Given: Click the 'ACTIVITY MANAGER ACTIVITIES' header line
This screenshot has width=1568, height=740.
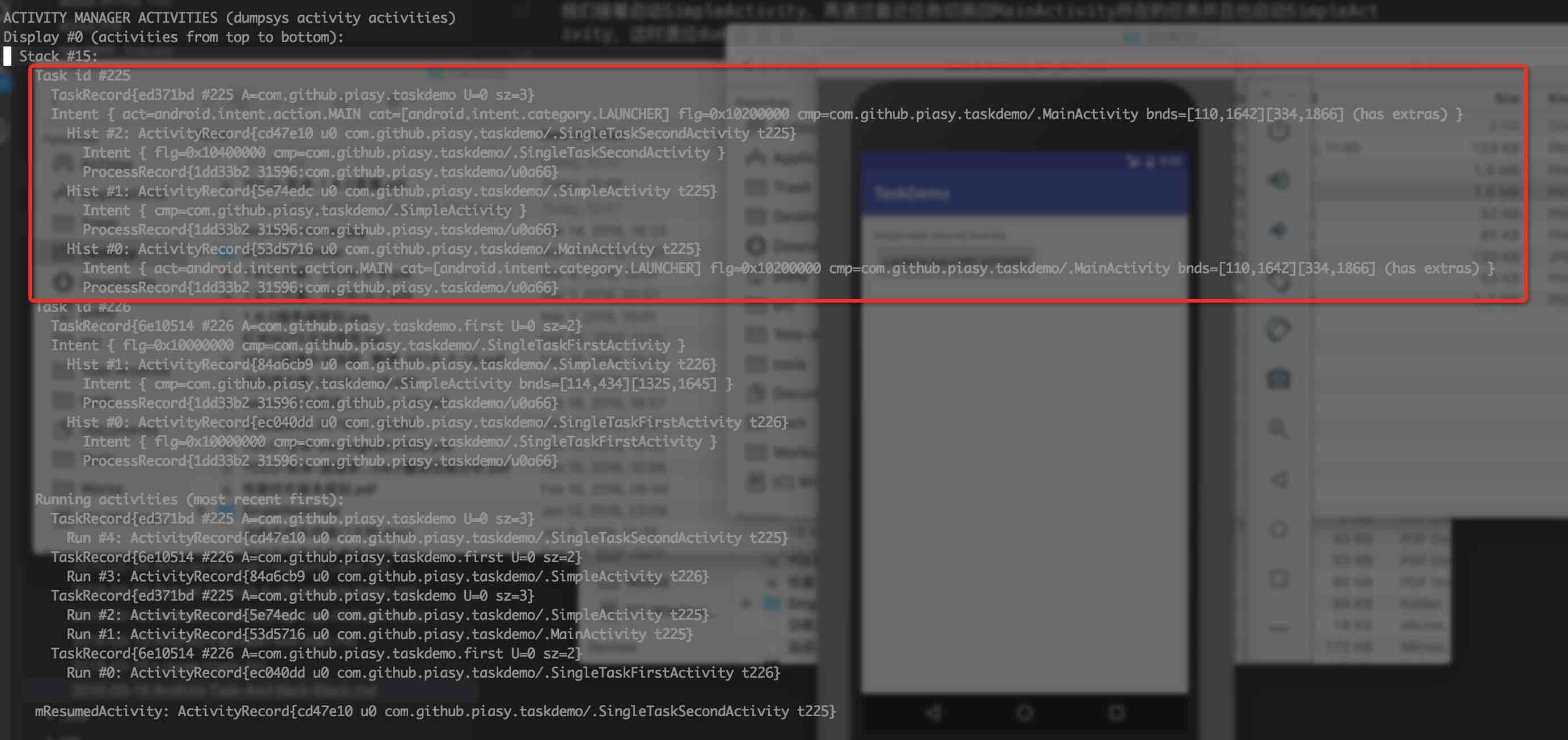Looking at the screenshot, I should pos(230,17).
